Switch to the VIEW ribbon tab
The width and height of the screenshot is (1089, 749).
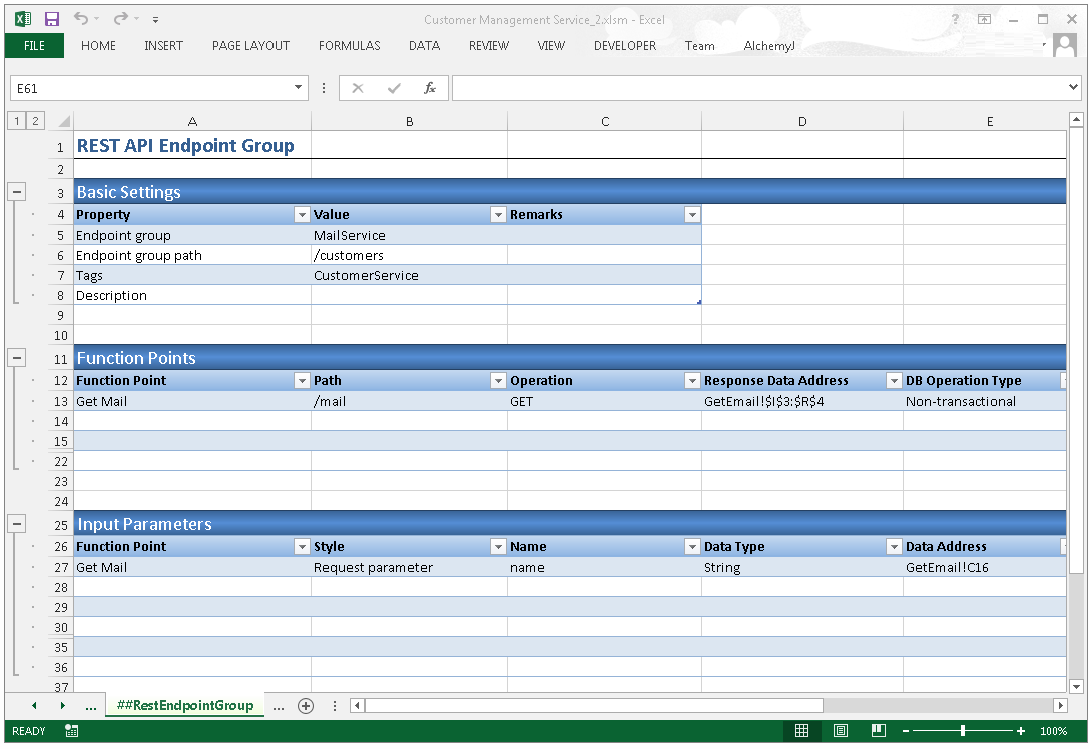coord(551,46)
